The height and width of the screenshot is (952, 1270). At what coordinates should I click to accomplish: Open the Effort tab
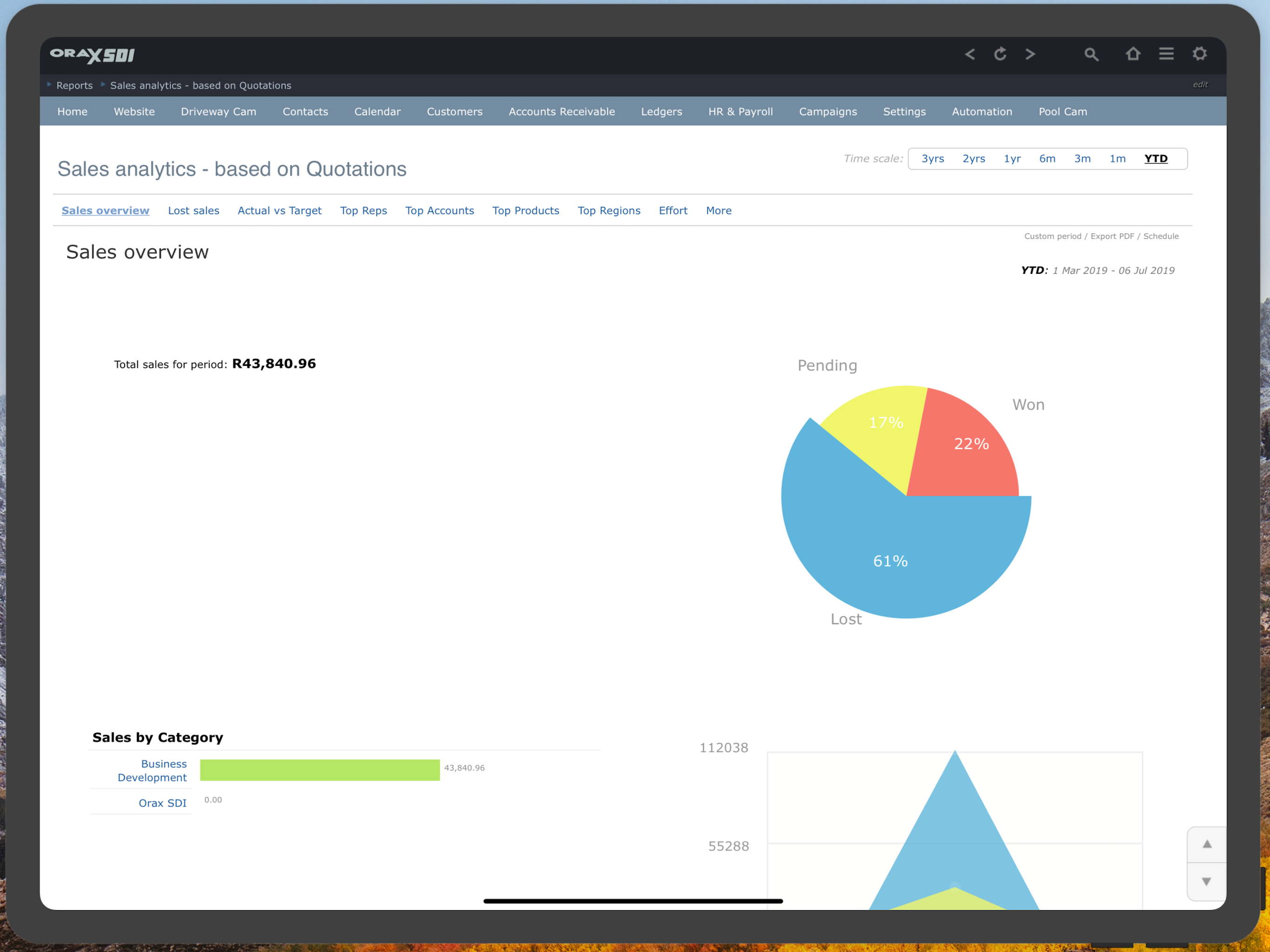(x=673, y=211)
